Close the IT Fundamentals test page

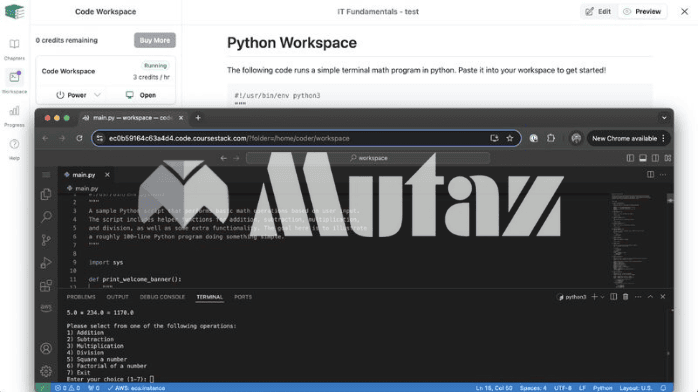(684, 12)
